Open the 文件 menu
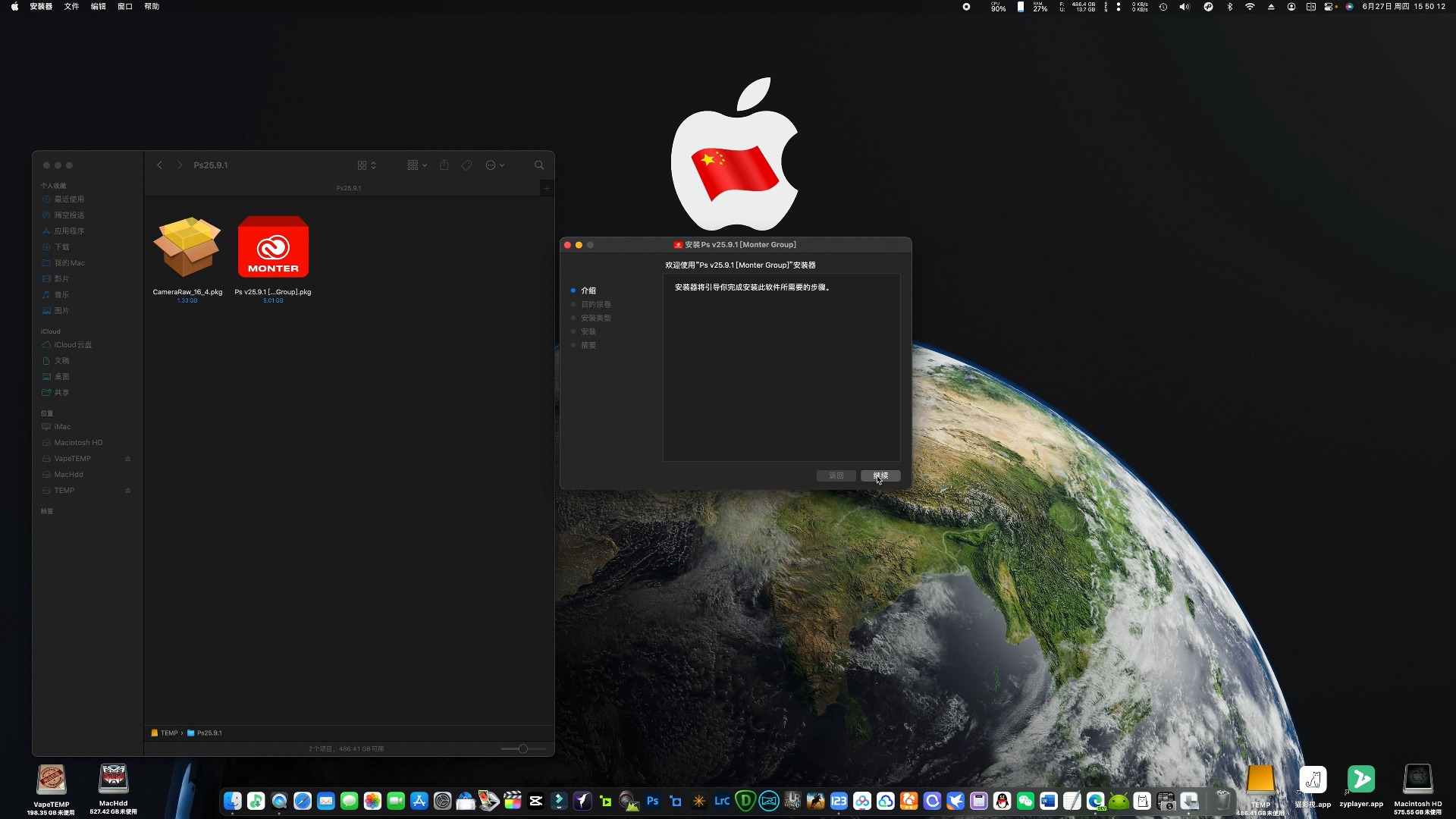Viewport: 1456px width, 819px height. coord(71,7)
